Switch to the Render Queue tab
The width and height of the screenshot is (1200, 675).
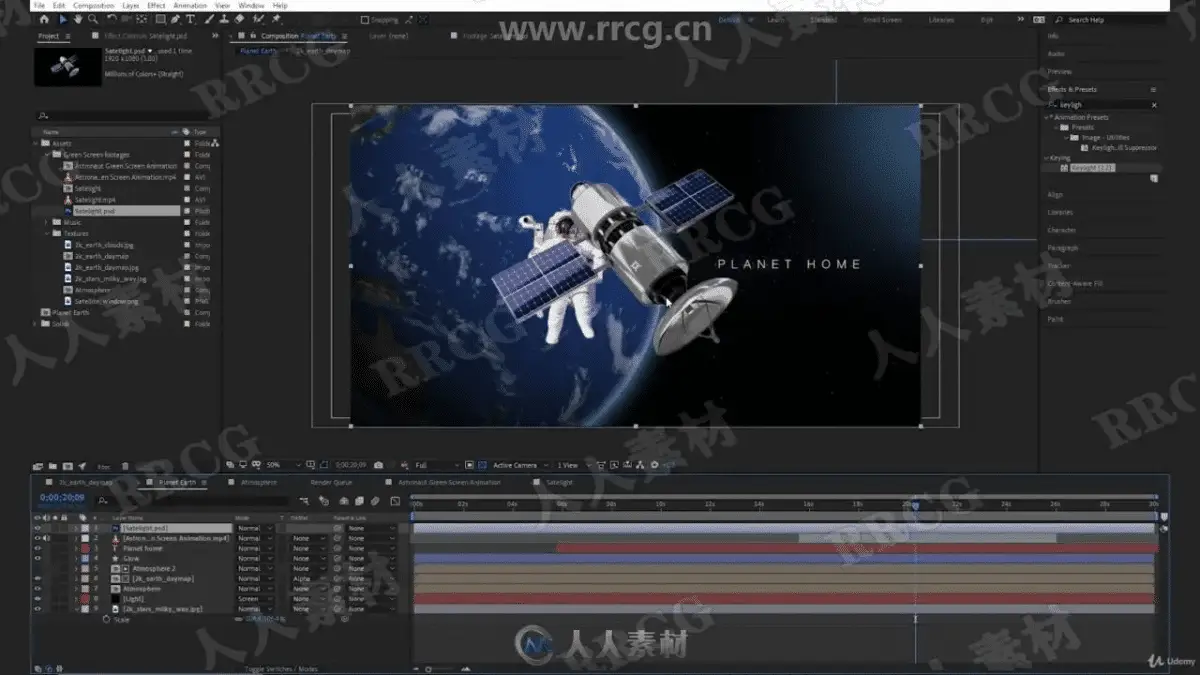click(329, 482)
